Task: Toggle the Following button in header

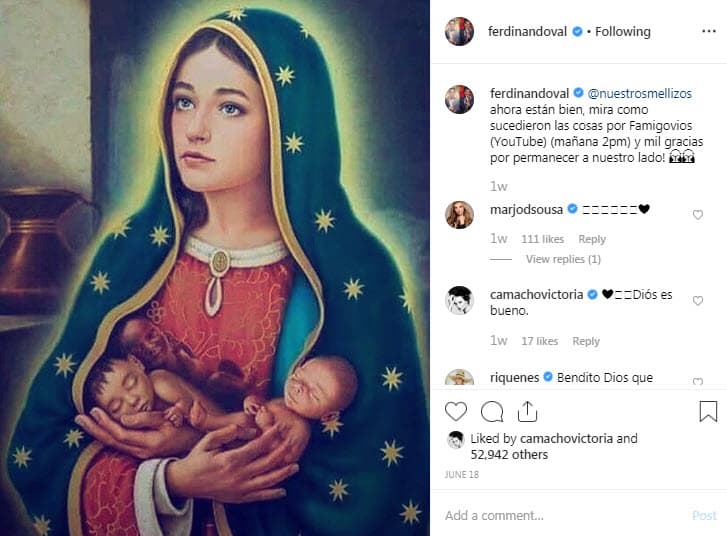Action: (622, 32)
